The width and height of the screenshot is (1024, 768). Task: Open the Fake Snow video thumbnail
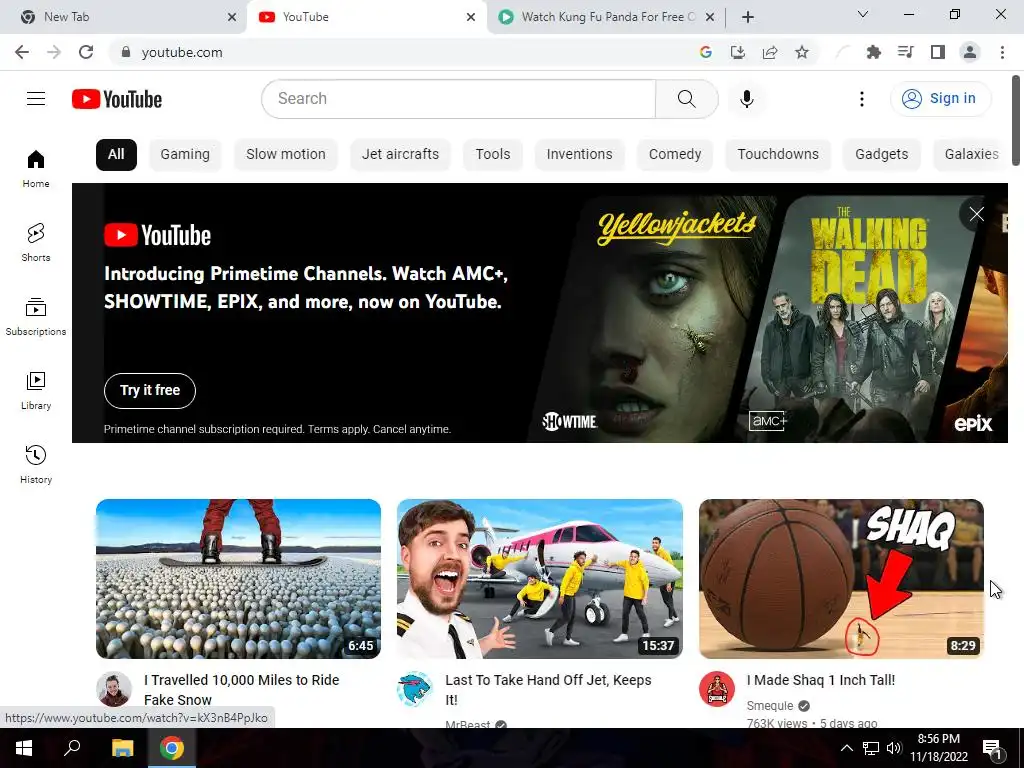pyautogui.click(x=238, y=579)
